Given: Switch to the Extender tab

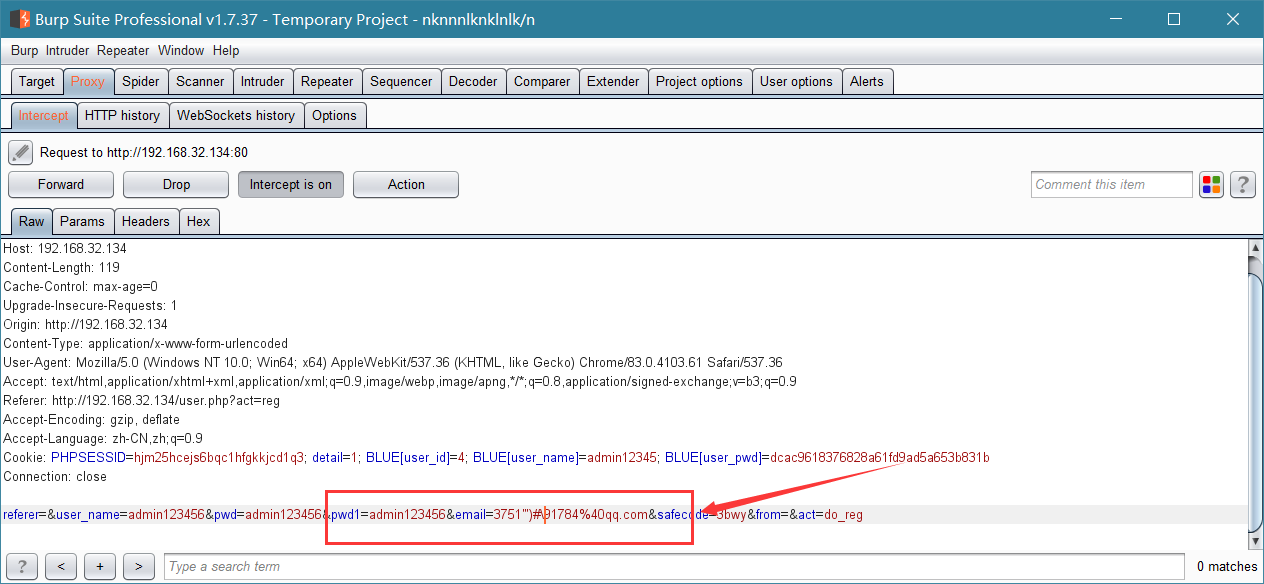Looking at the screenshot, I should [x=613, y=82].
